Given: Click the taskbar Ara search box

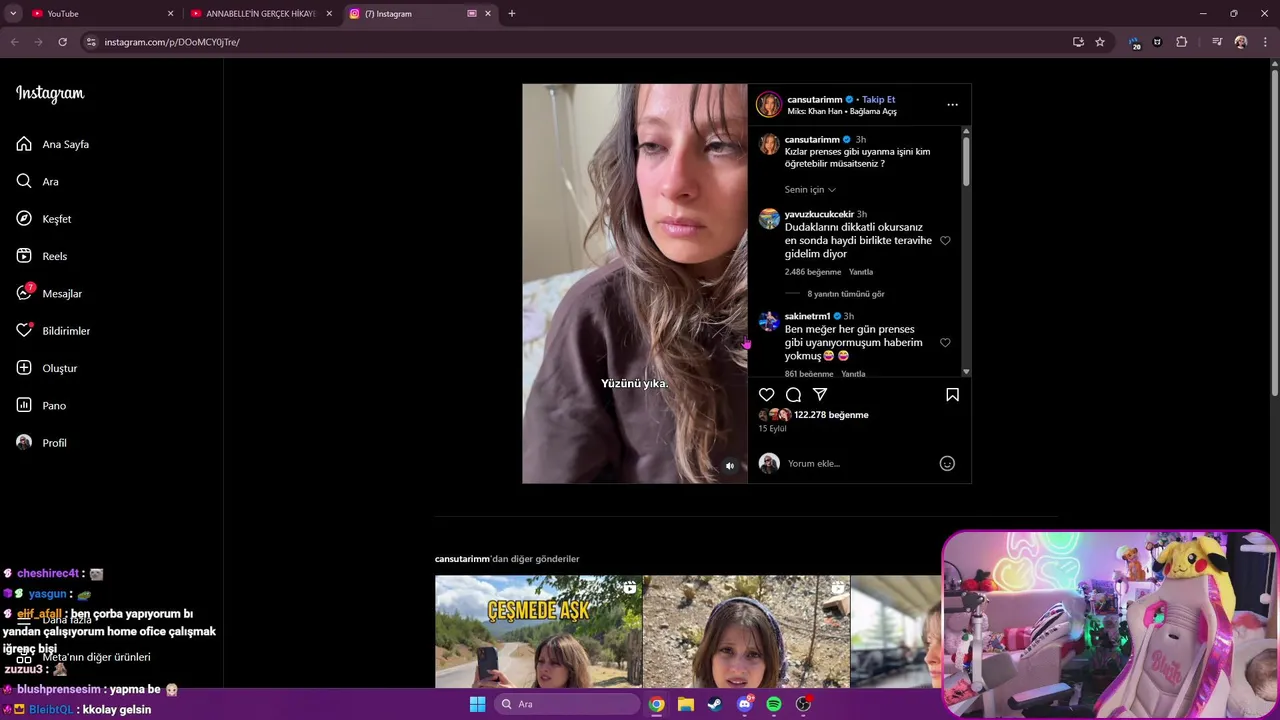Looking at the screenshot, I should point(567,704).
